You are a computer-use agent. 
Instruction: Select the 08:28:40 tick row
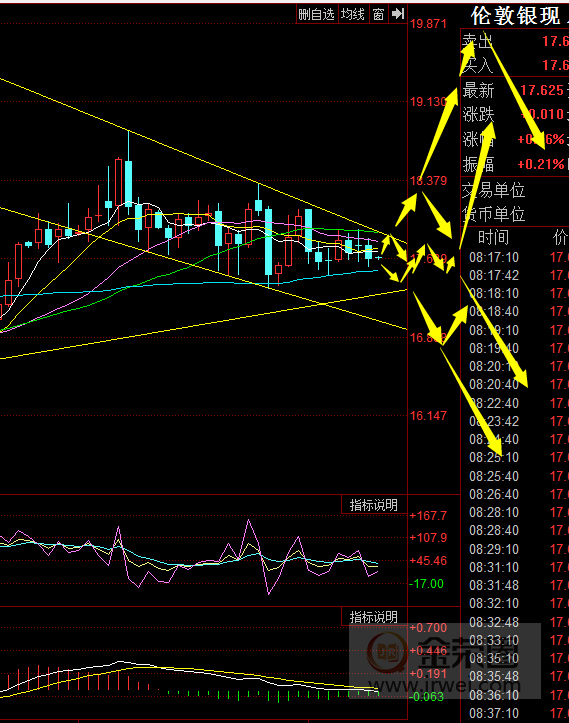point(515,530)
